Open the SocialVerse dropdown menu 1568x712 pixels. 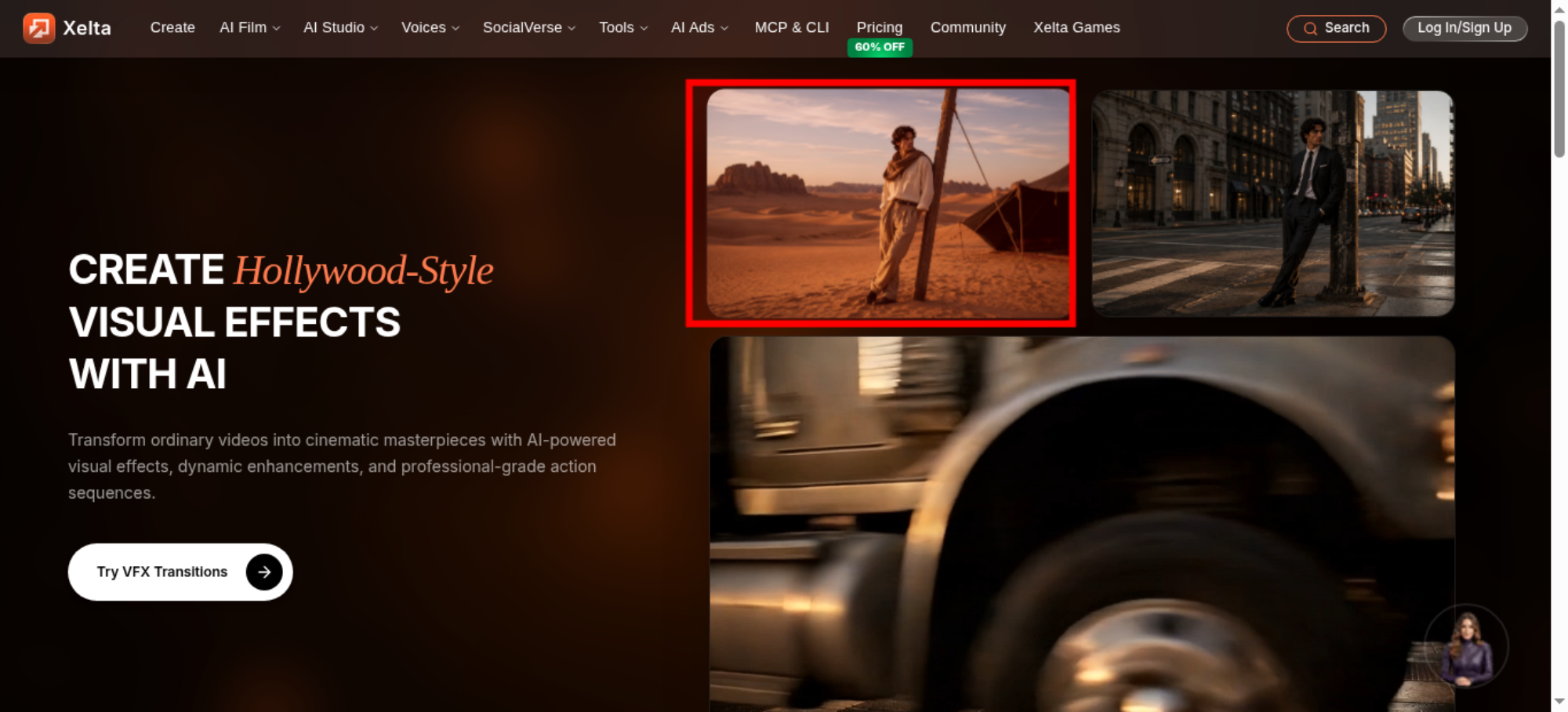tap(529, 27)
